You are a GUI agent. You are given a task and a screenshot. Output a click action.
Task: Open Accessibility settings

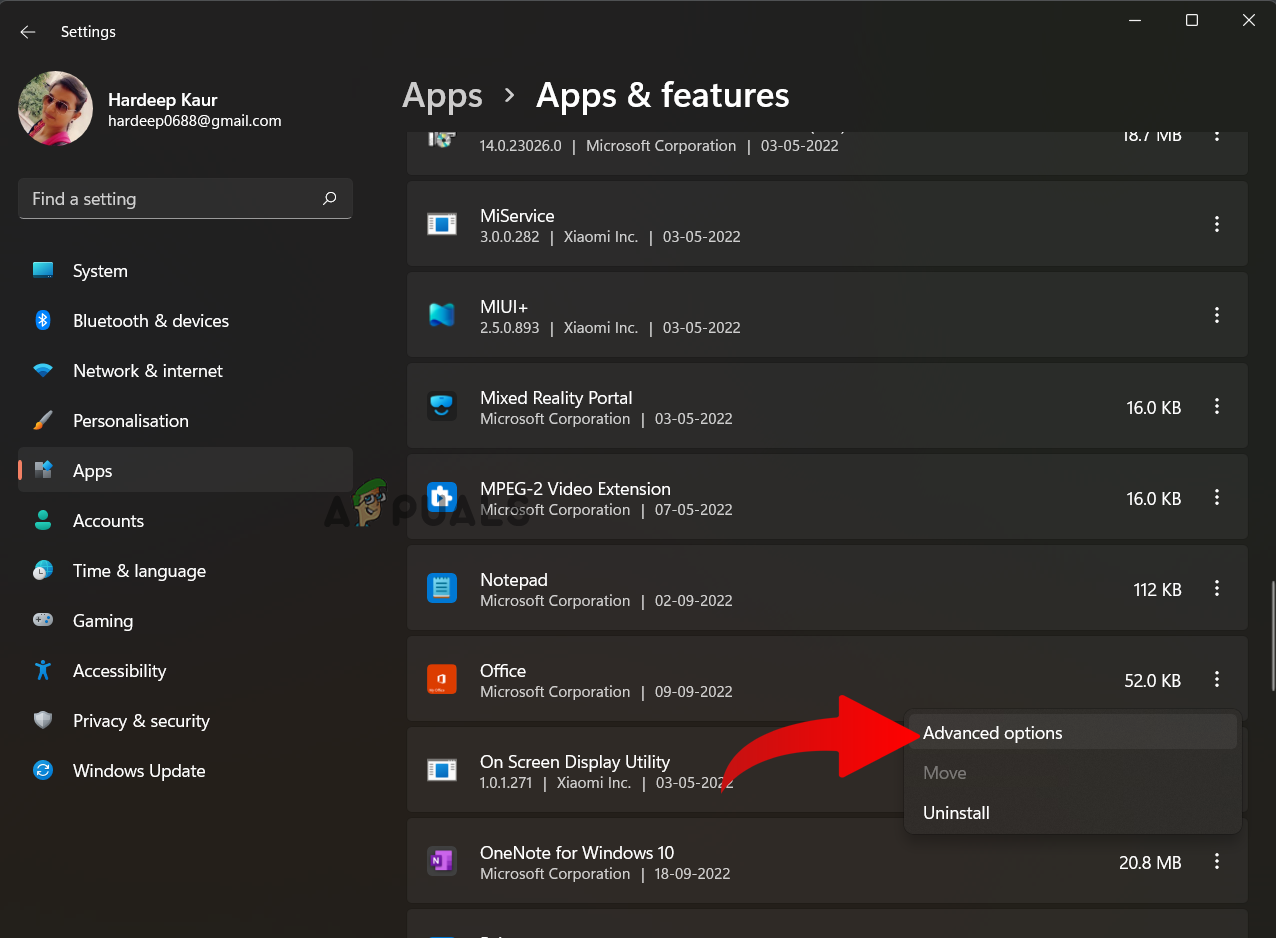click(119, 671)
